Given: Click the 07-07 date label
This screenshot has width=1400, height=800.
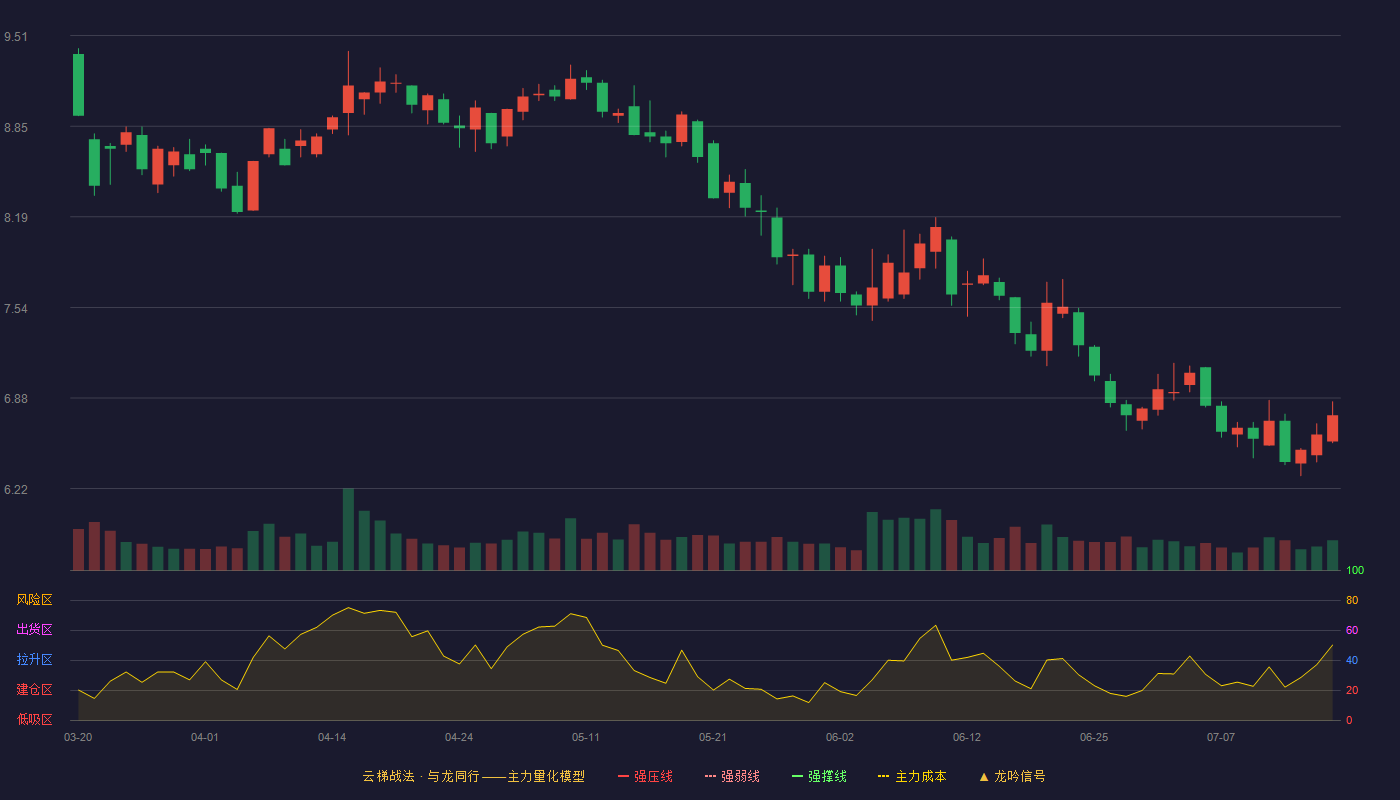Looking at the screenshot, I should click(x=1221, y=737).
